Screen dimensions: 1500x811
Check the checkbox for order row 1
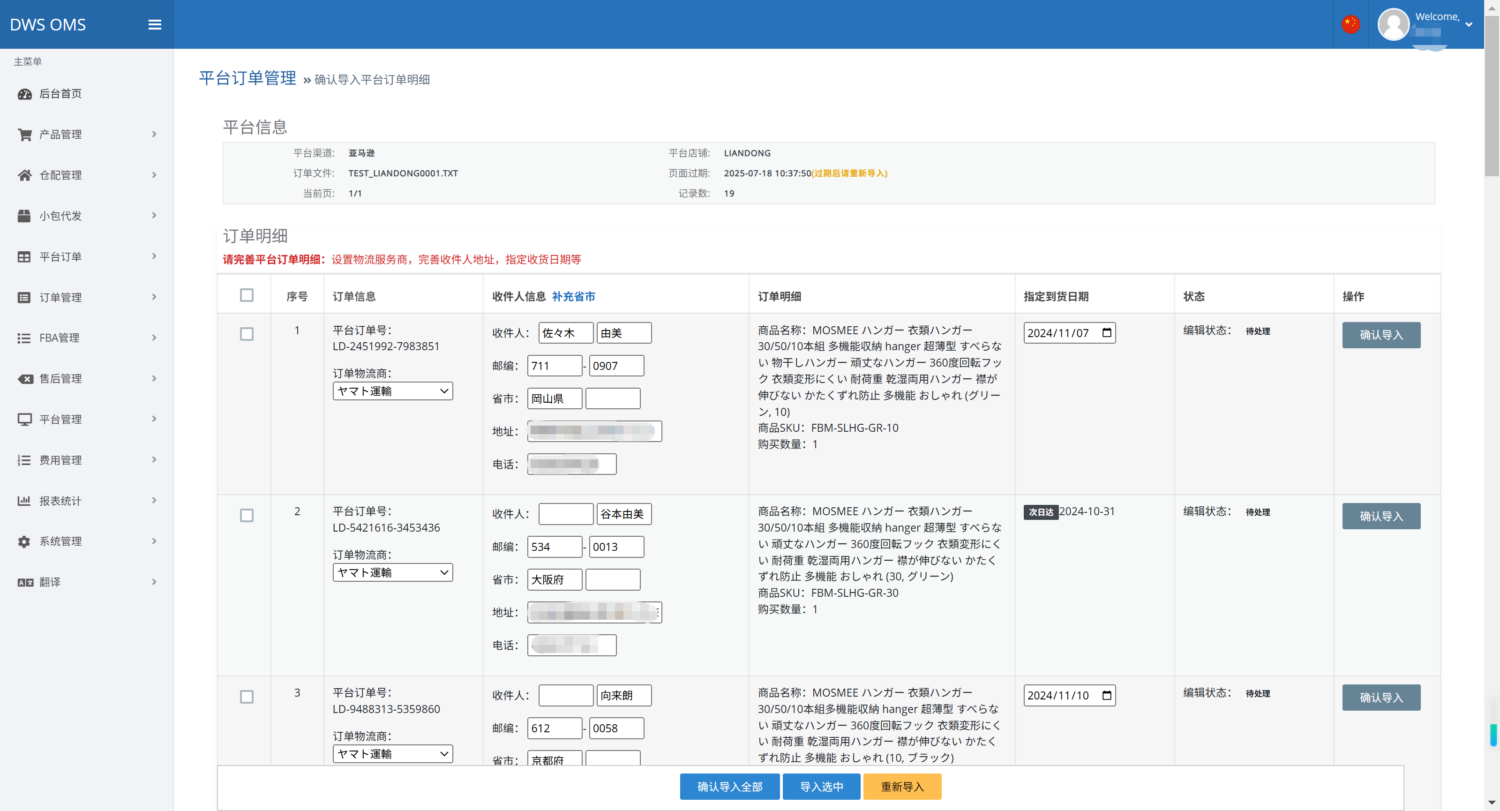[247, 334]
